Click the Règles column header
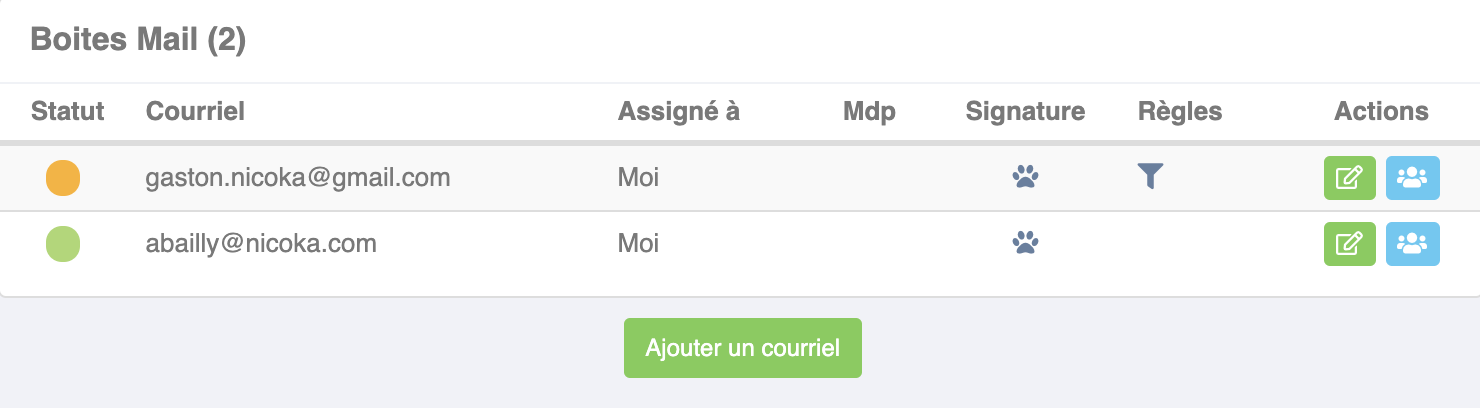 pyautogui.click(x=1180, y=111)
